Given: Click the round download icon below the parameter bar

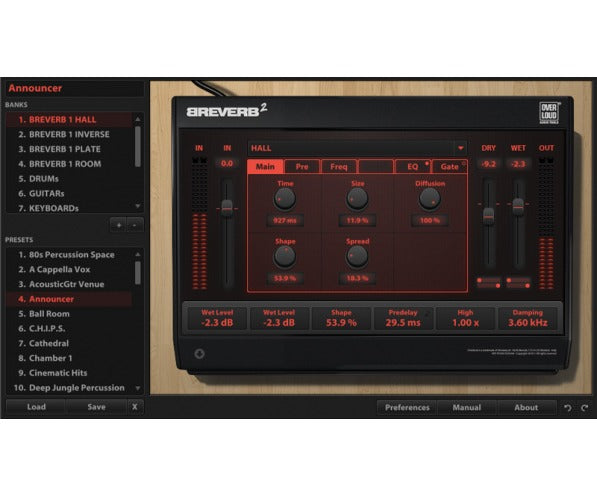Looking at the screenshot, I should coord(200,354).
